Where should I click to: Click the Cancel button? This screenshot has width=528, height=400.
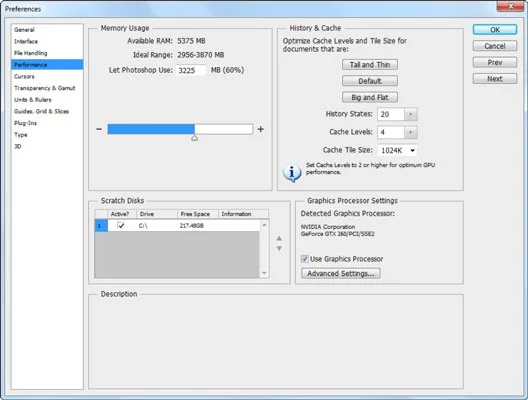click(495, 46)
